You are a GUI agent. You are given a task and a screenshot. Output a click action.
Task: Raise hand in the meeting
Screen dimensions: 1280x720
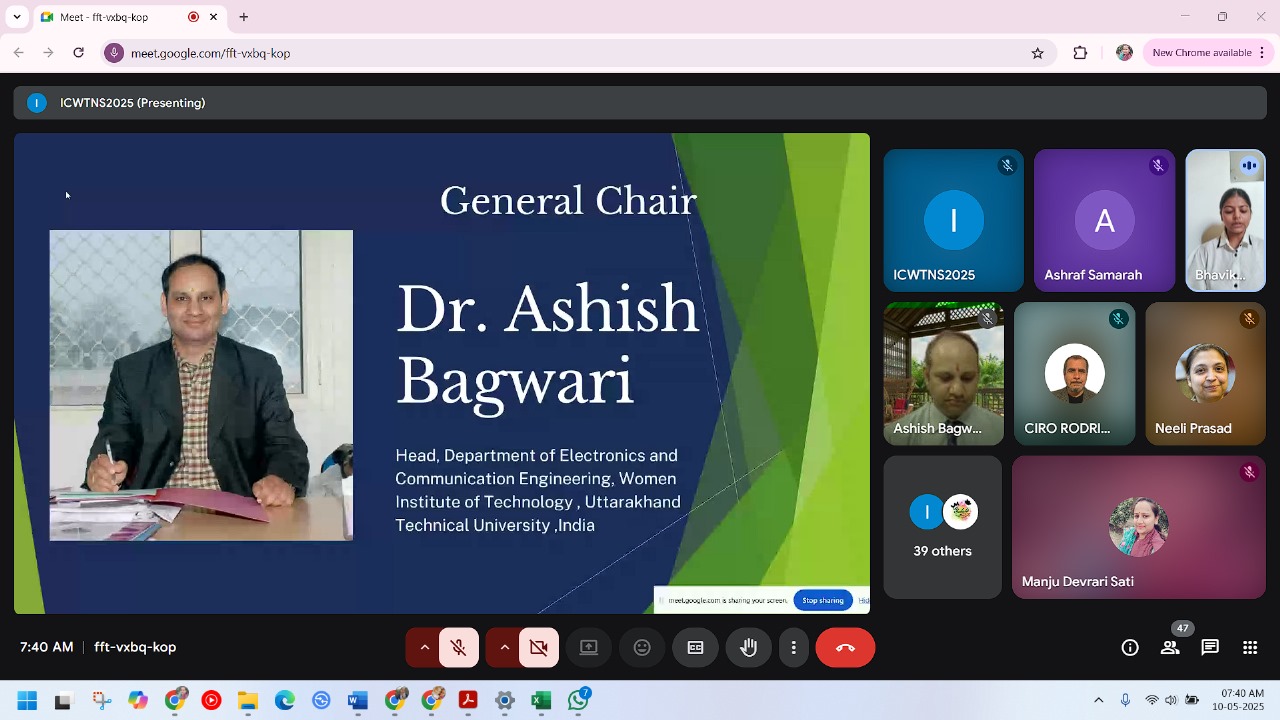748,648
